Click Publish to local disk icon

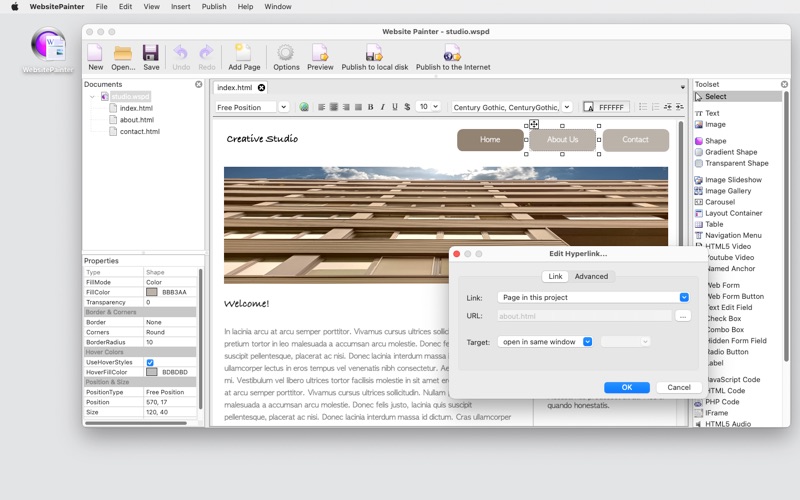tap(374, 53)
